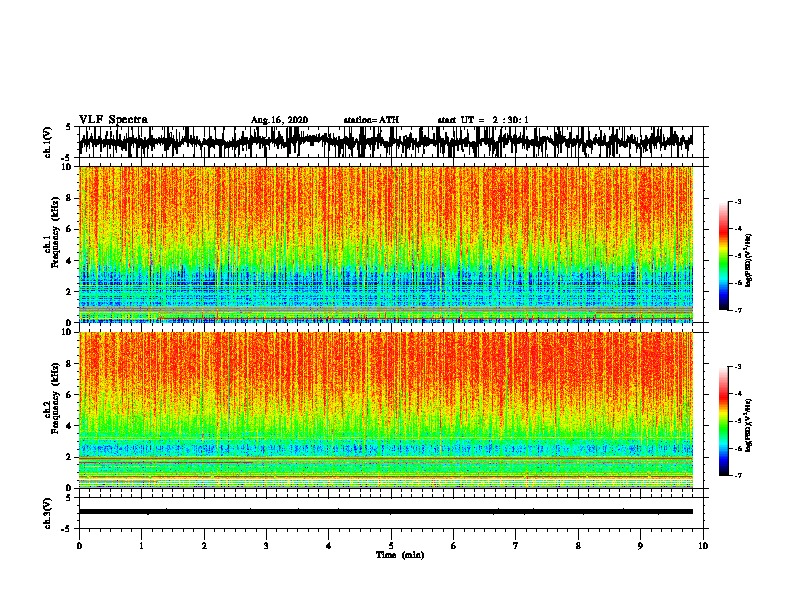
Task: Click time axis tick label '8'
Action: click(x=578, y=545)
